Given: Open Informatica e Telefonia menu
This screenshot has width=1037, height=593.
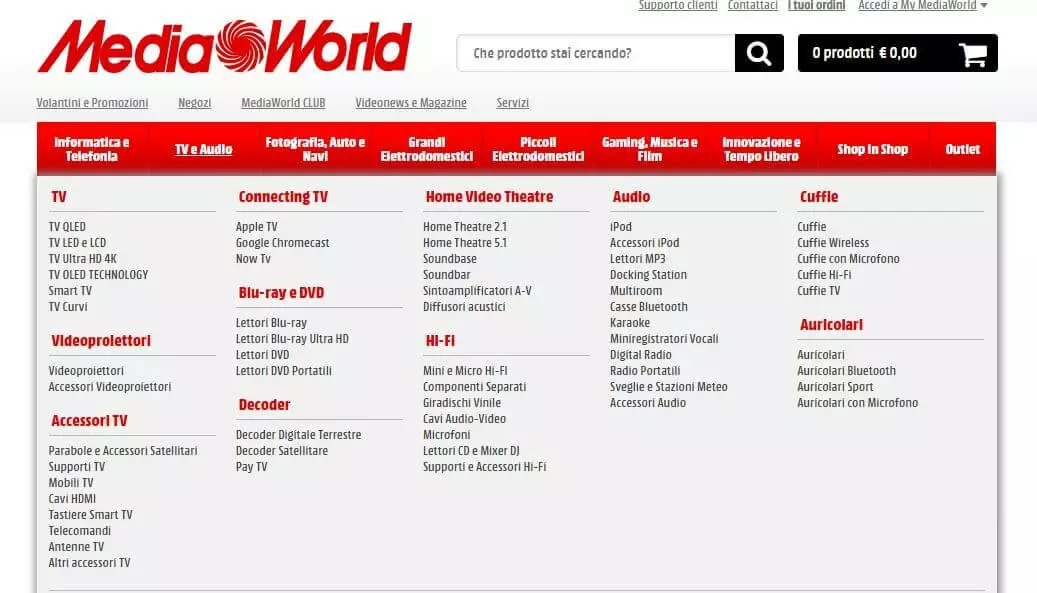Looking at the screenshot, I should coord(92,149).
